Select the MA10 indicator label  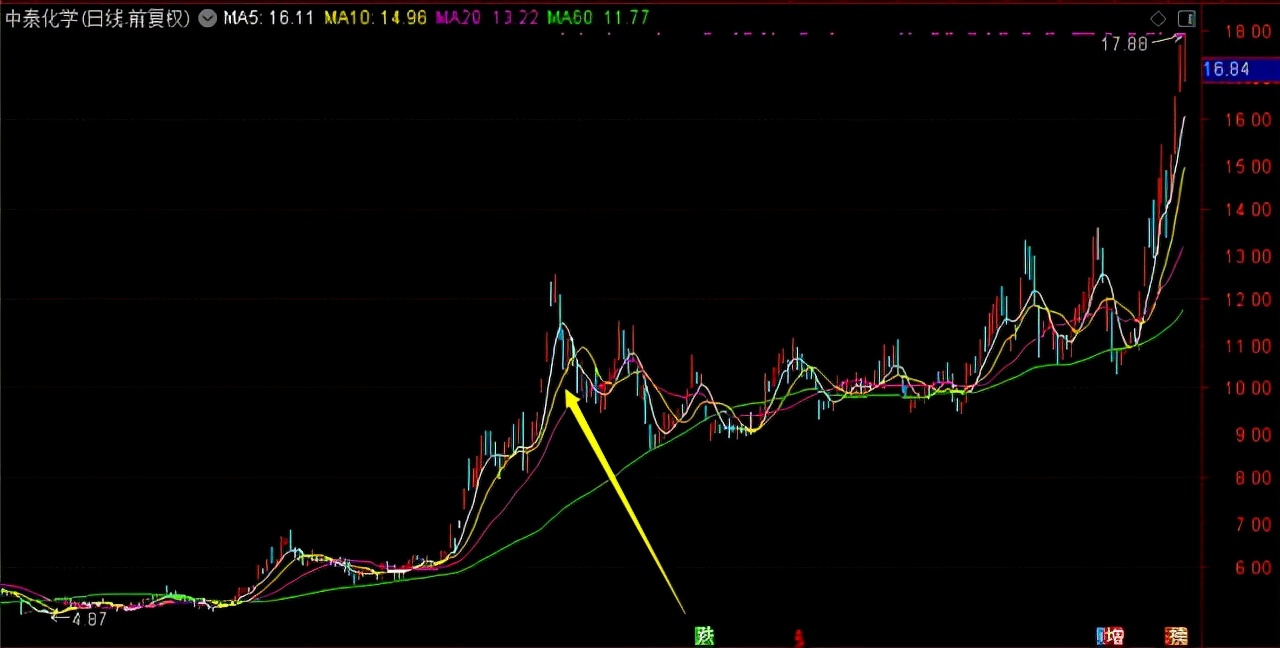[375, 18]
